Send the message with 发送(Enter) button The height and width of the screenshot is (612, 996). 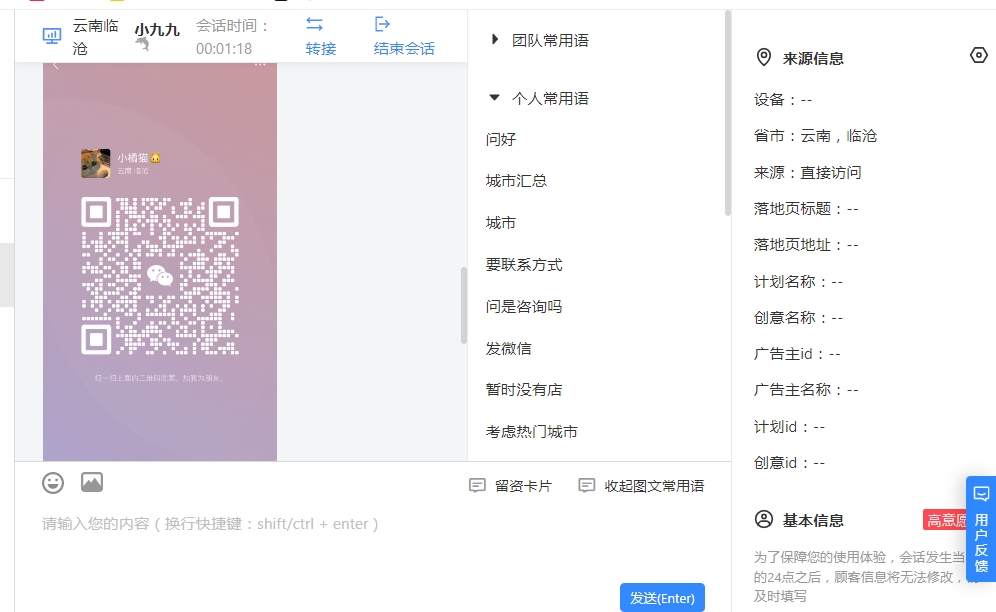[x=662, y=597]
